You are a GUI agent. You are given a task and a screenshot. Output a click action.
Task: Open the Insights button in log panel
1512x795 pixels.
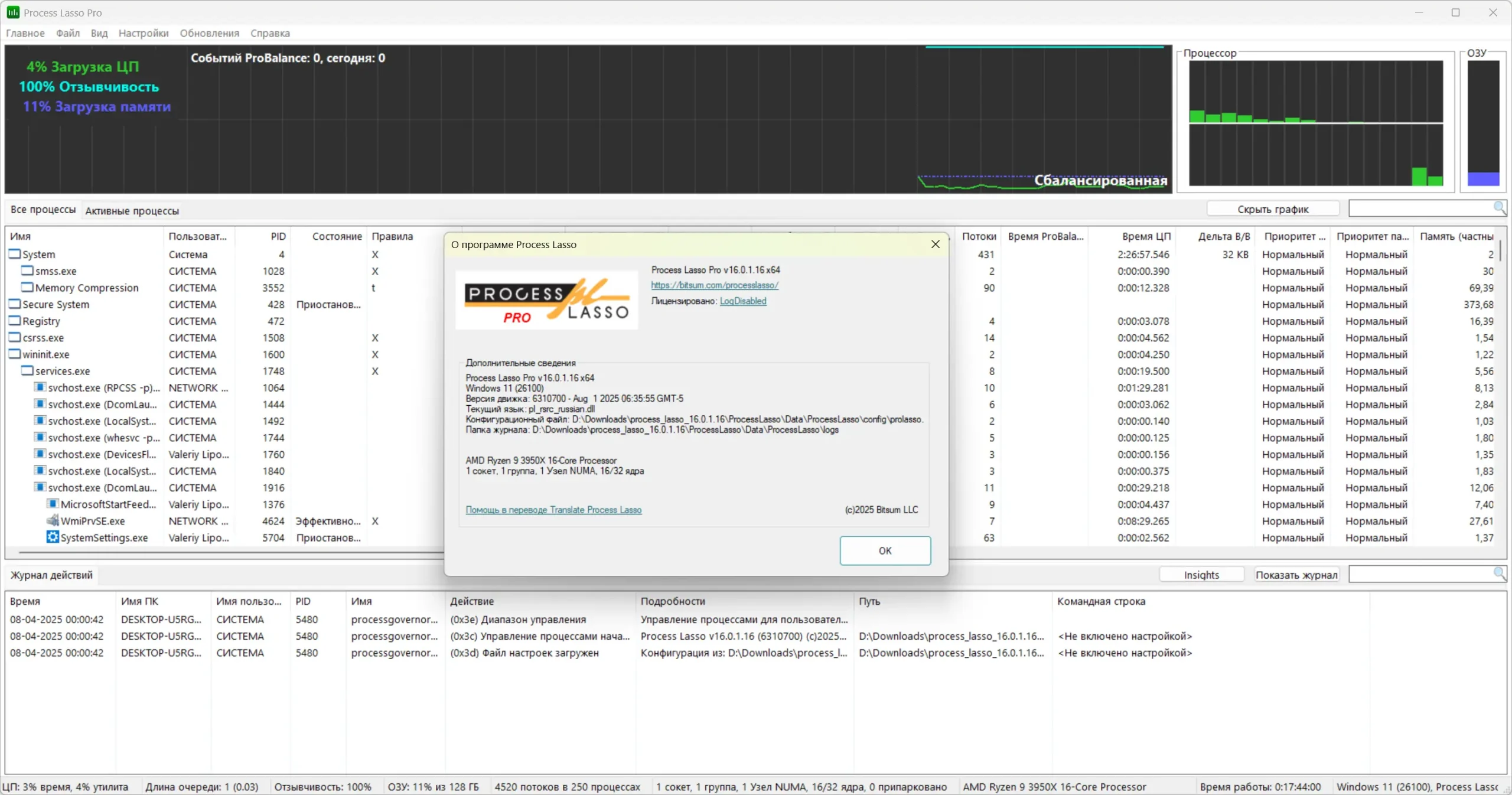(x=1201, y=575)
